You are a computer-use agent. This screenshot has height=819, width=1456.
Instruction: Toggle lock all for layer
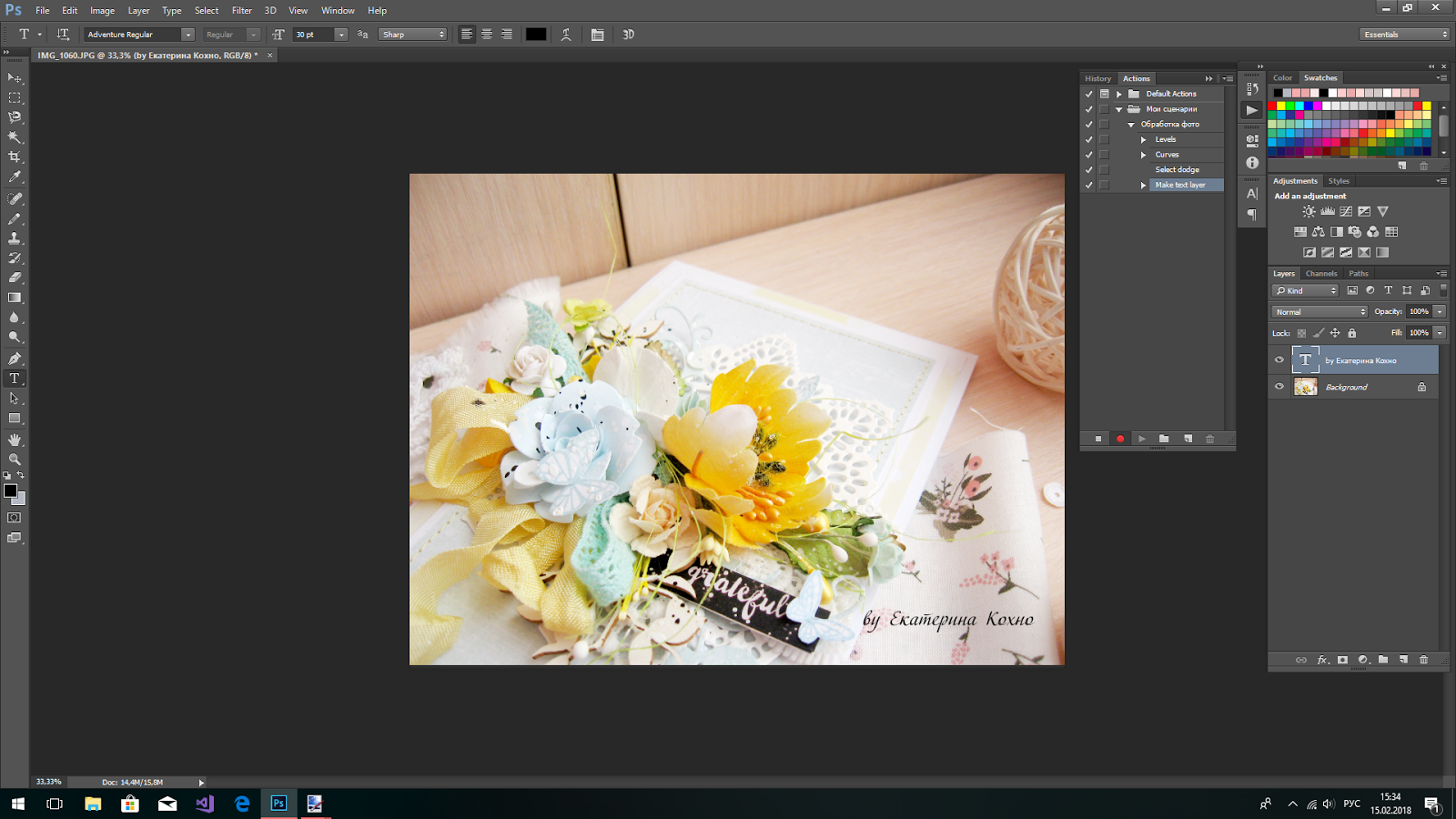(x=1352, y=333)
